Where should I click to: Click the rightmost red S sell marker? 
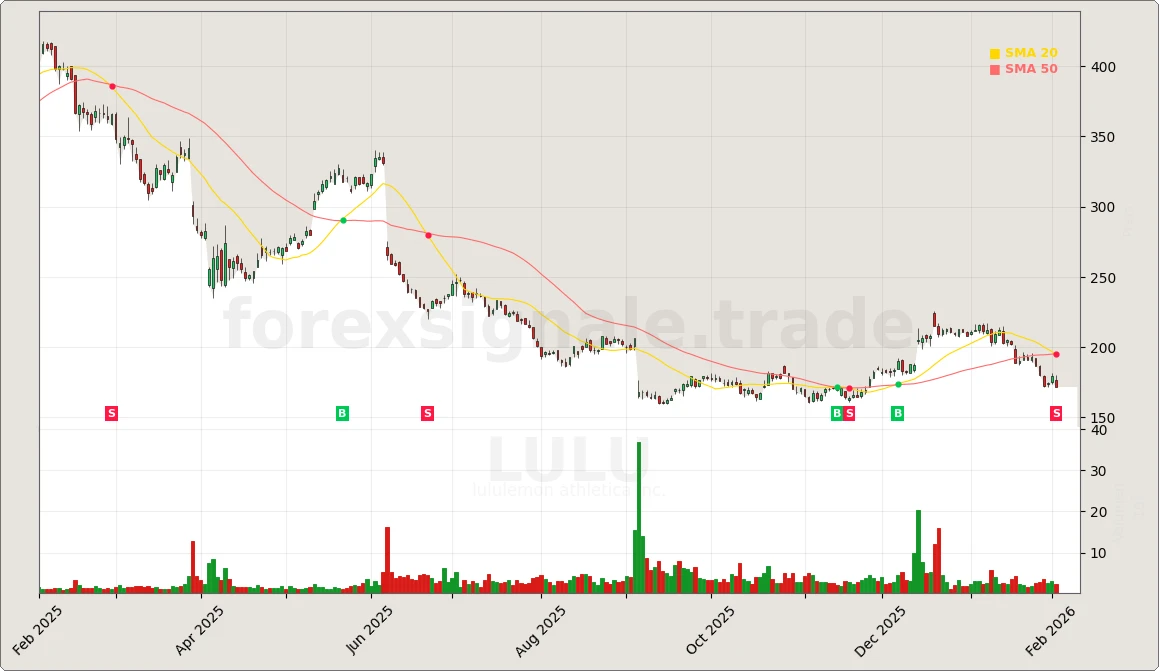pos(1056,414)
